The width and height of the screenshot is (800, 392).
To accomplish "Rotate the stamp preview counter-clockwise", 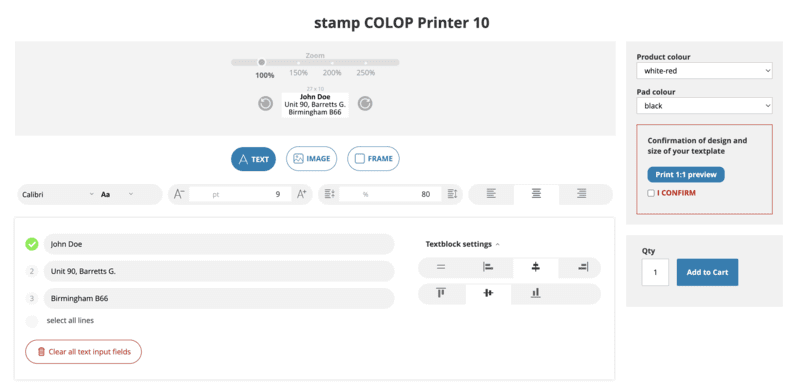I will pyautogui.click(x=265, y=104).
